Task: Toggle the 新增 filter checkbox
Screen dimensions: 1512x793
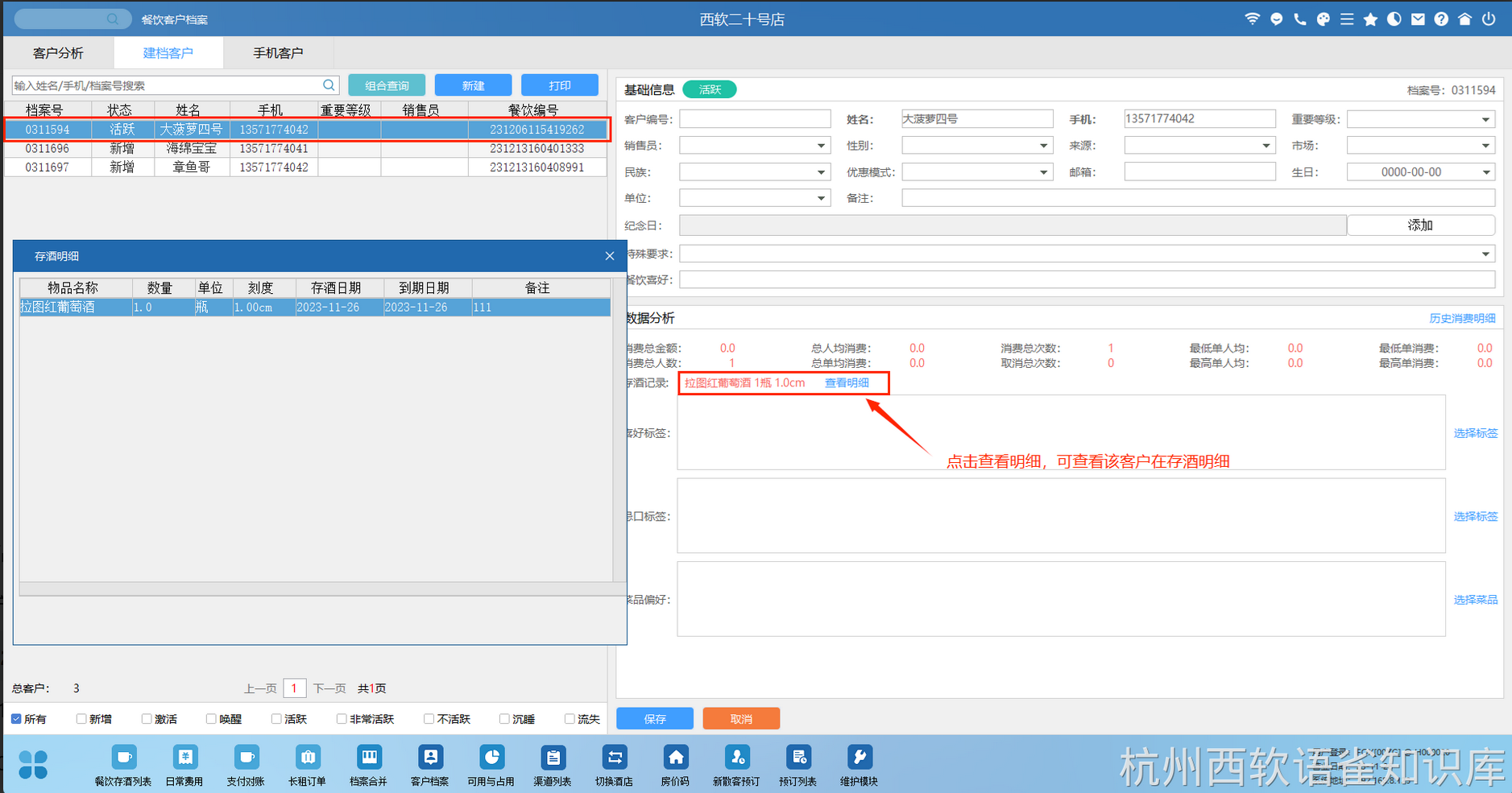Action: [x=81, y=719]
